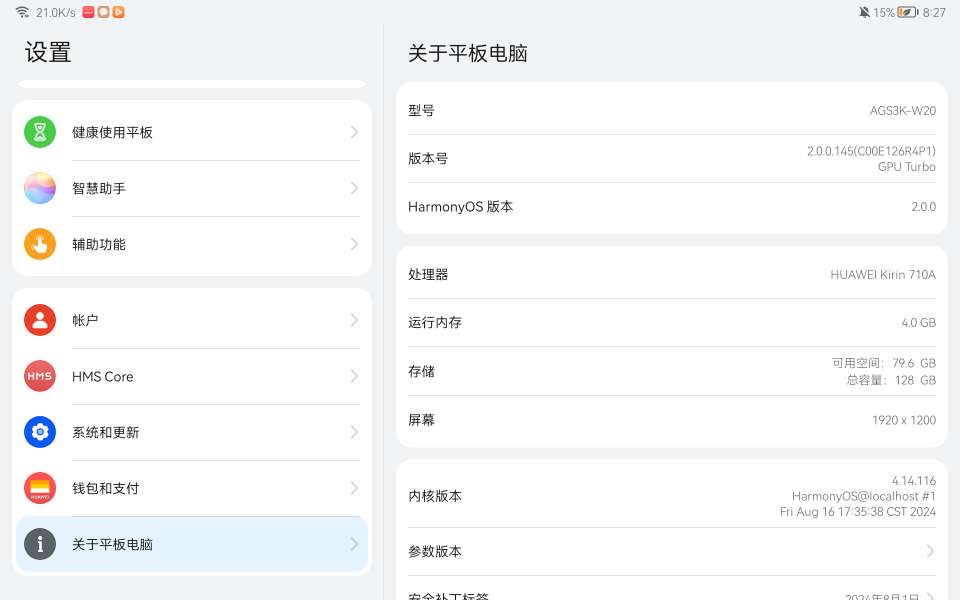Tap the 关于平板电脑 info icon
Image resolution: width=960 pixels, height=600 pixels.
pos(40,544)
